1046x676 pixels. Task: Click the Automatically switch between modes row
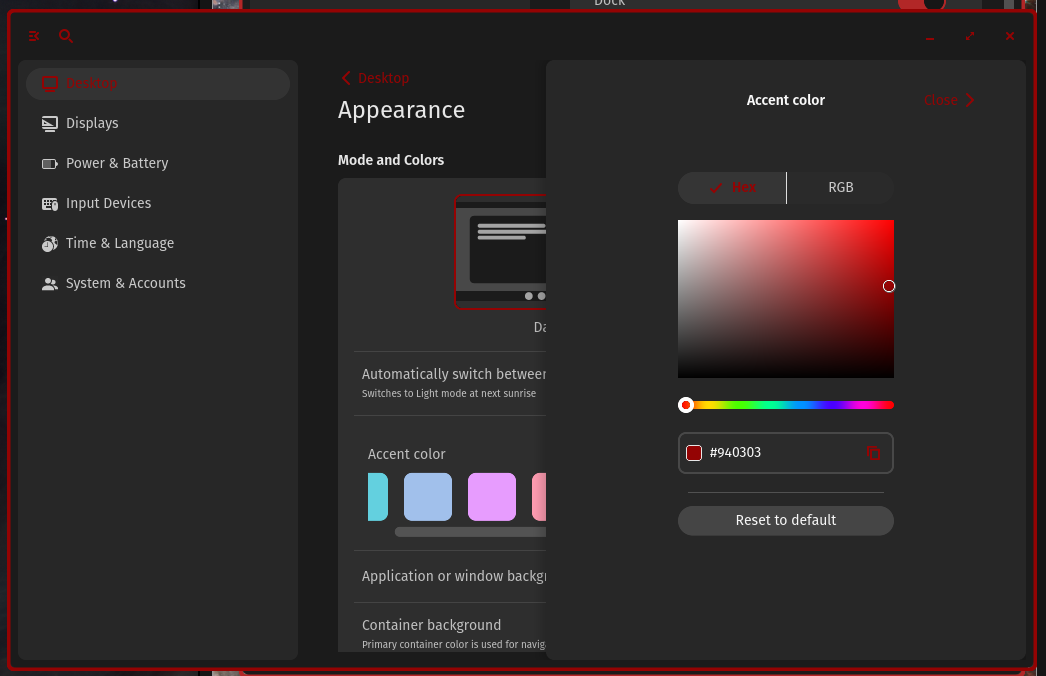pyautogui.click(x=450, y=383)
